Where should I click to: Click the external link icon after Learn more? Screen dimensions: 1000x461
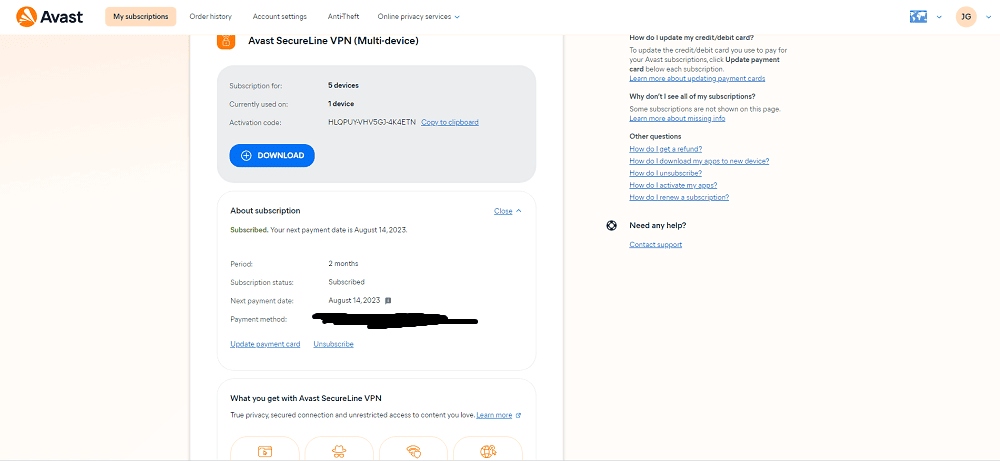[518, 415]
